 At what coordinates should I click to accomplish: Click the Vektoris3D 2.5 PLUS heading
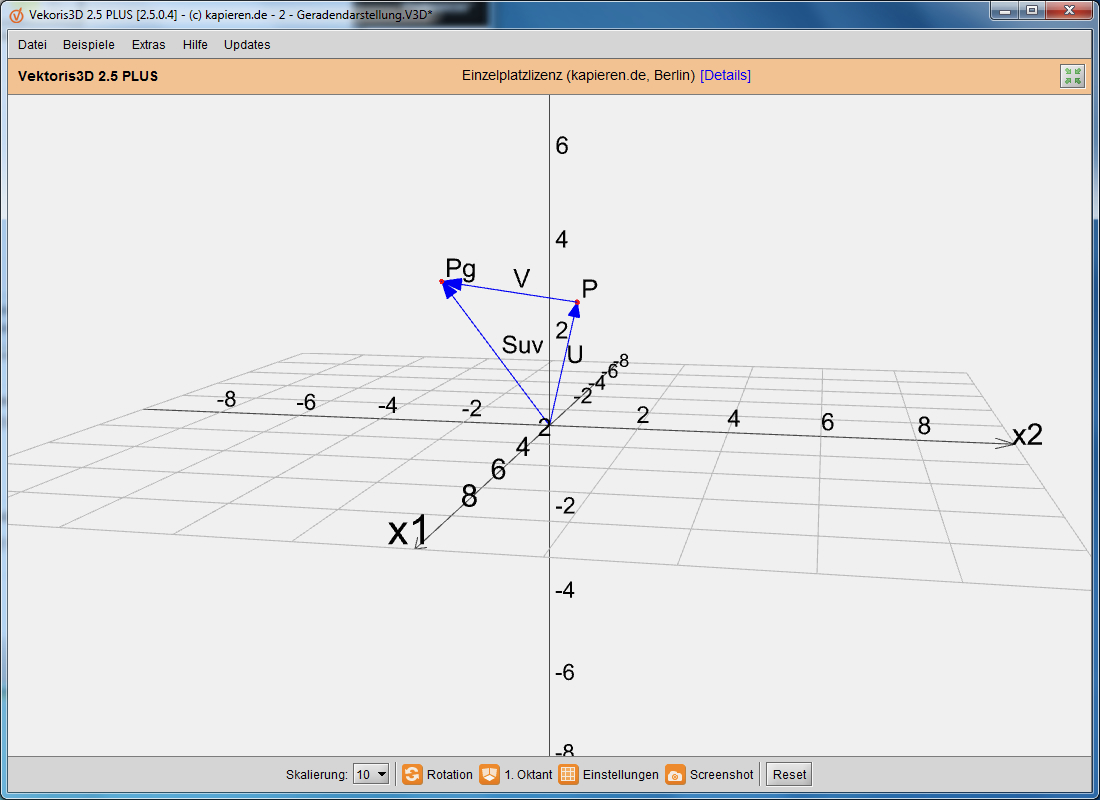(x=88, y=76)
